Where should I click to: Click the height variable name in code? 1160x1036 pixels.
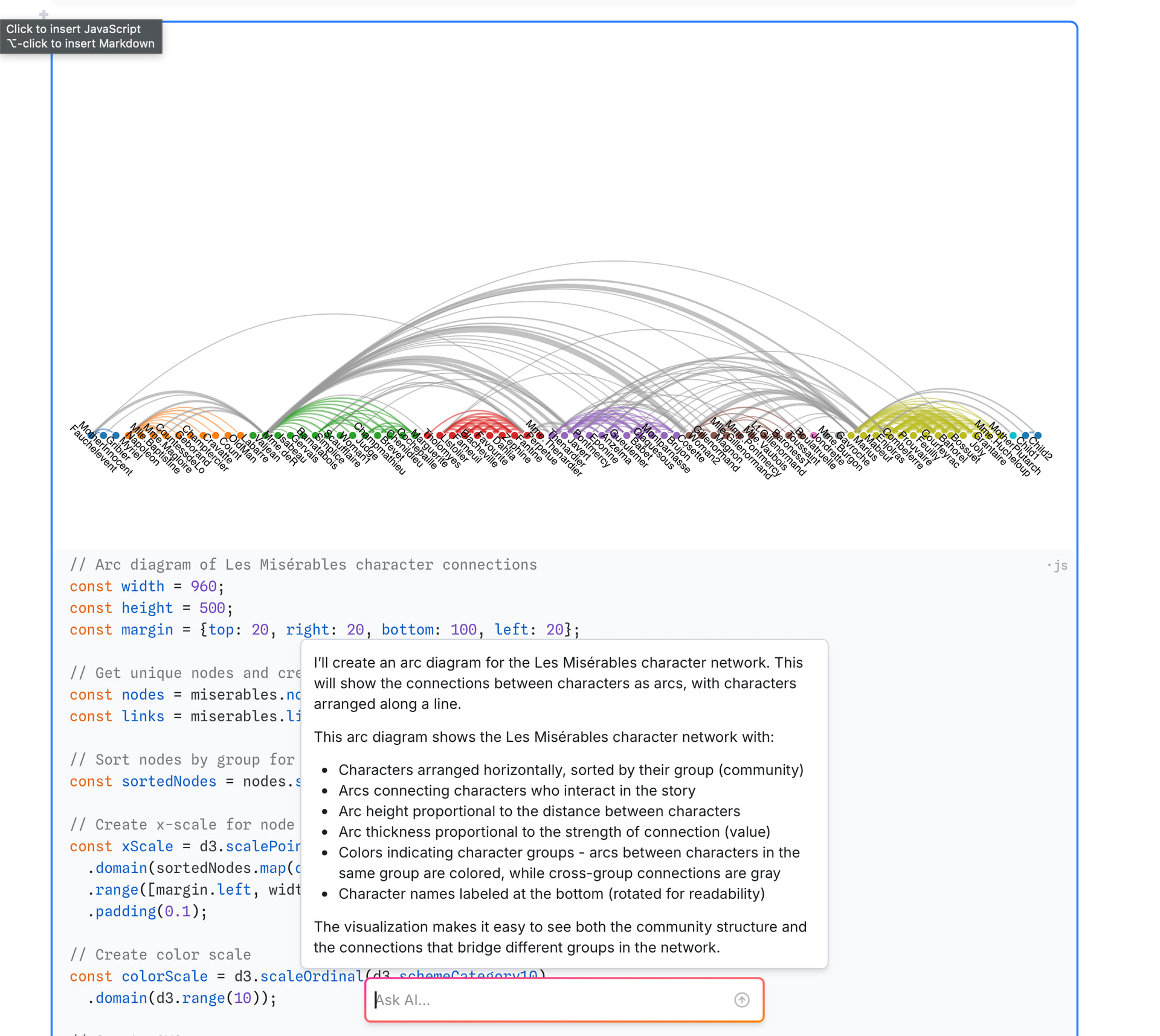tap(147, 608)
